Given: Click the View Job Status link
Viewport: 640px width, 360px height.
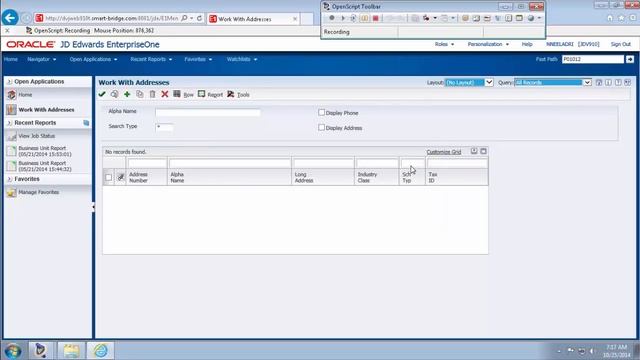Looking at the screenshot, I should pos(36,136).
